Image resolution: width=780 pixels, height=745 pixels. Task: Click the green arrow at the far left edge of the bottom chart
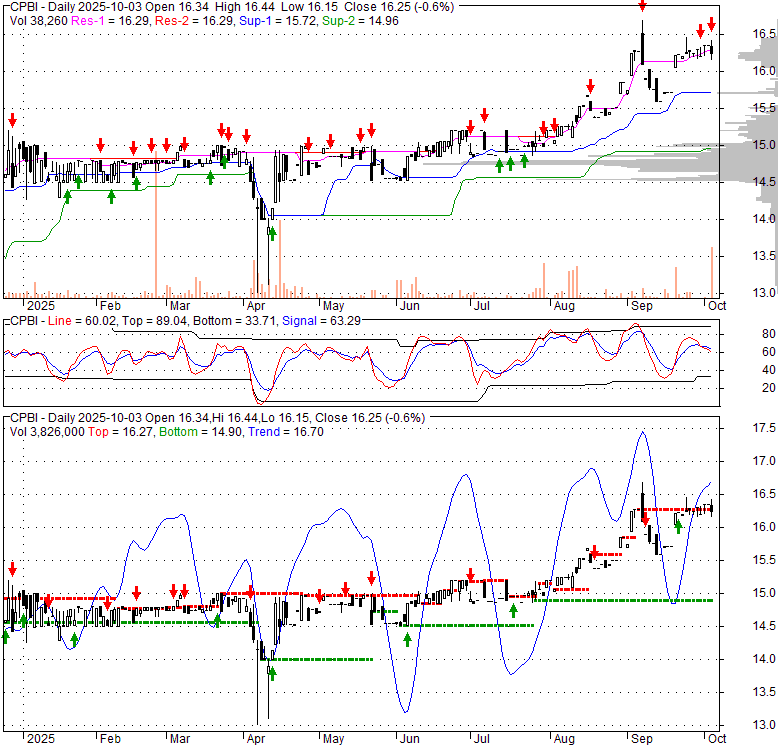tap(5, 636)
